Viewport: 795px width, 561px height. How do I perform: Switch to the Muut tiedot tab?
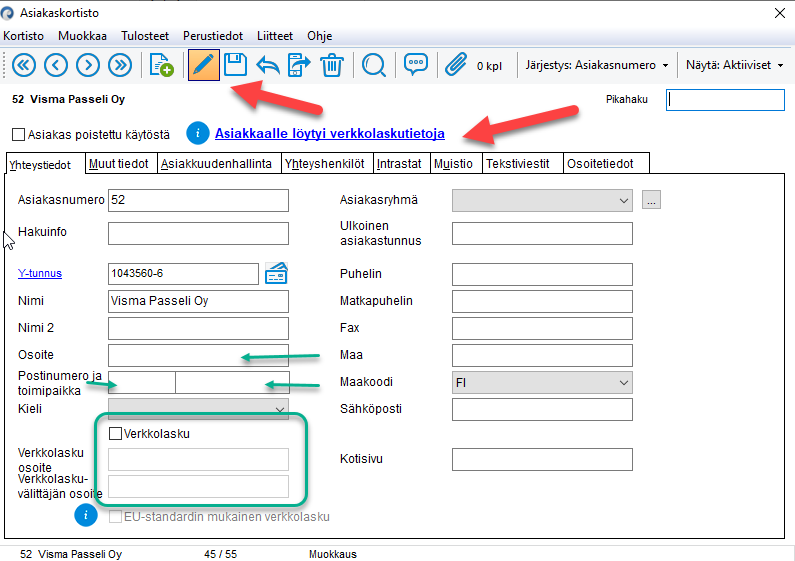[x=121, y=163]
